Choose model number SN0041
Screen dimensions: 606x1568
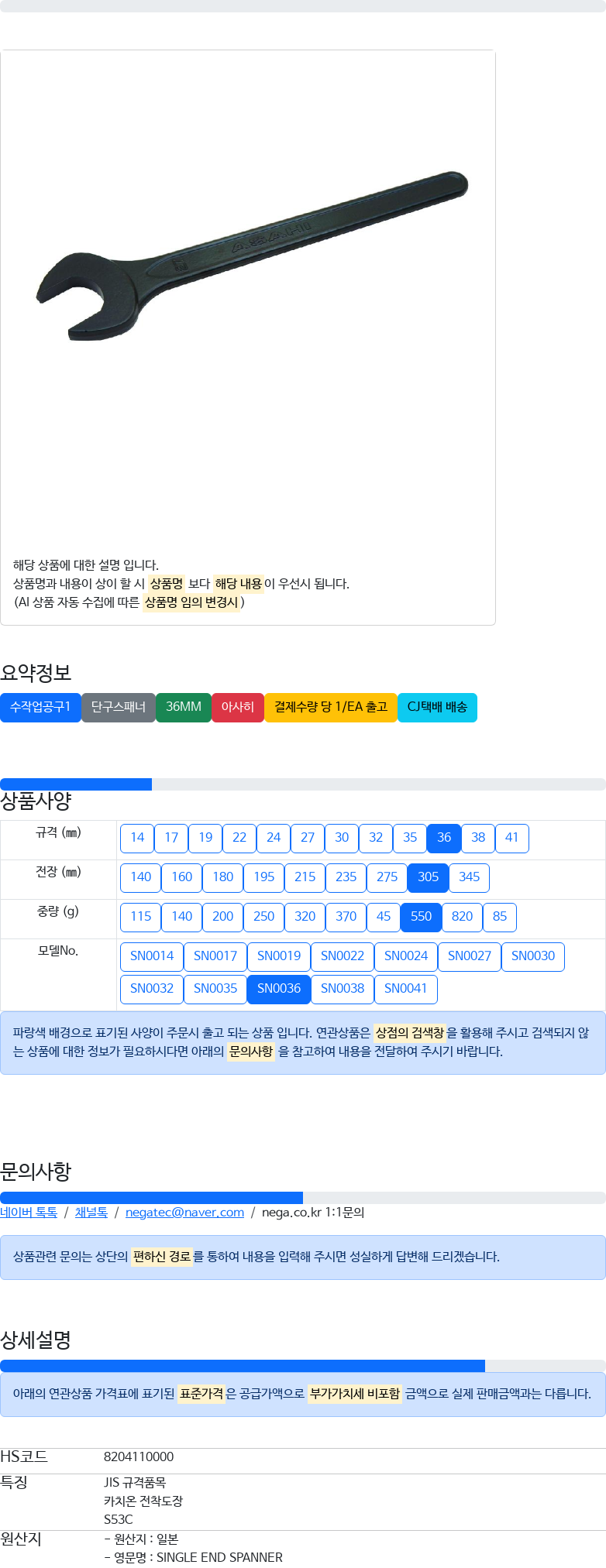[x=406, y=989]
